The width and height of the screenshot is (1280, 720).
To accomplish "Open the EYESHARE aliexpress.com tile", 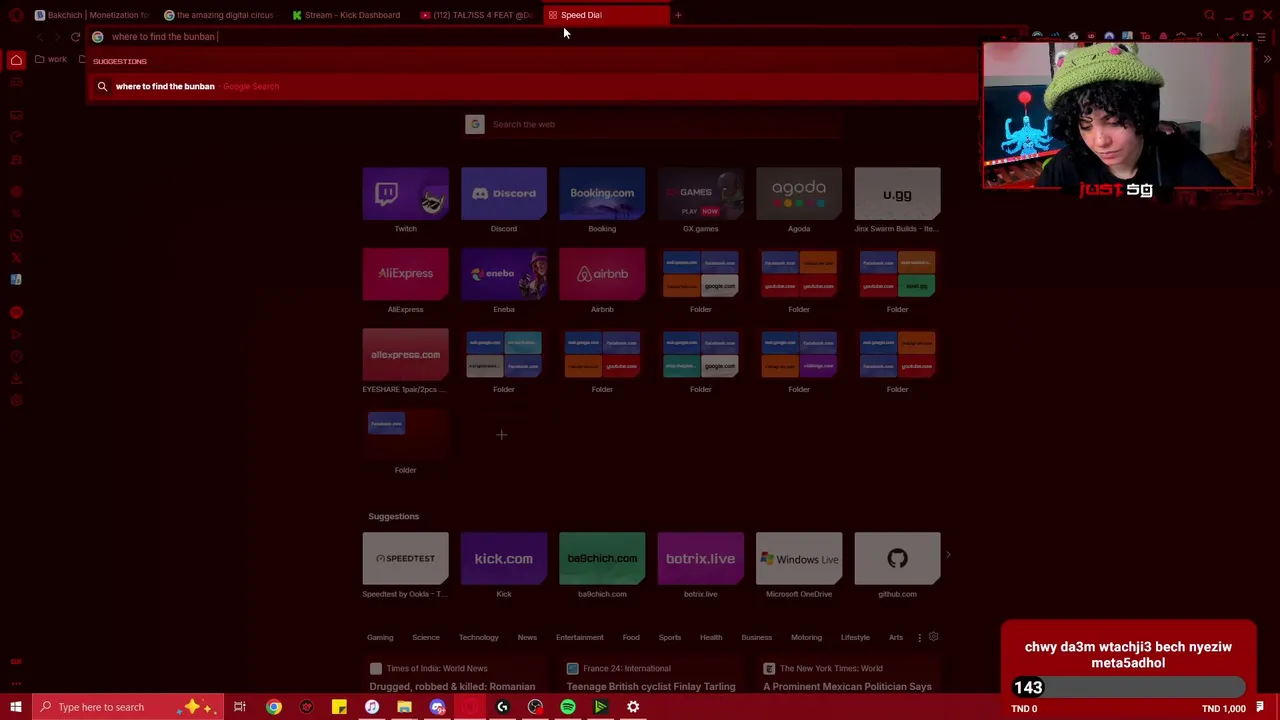I will coord(405,355).
